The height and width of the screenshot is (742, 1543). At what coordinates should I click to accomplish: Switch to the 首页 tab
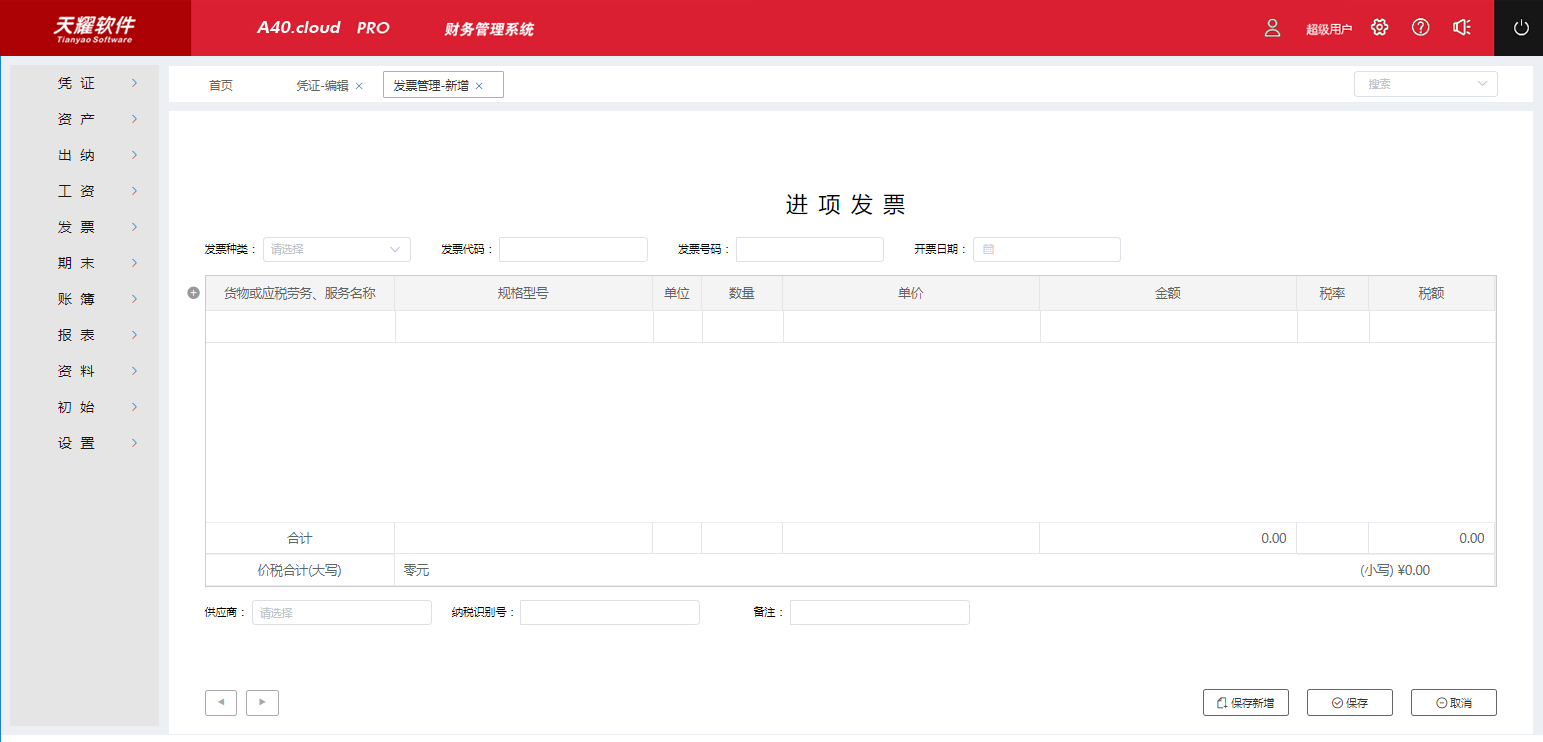tap(221, 86)
